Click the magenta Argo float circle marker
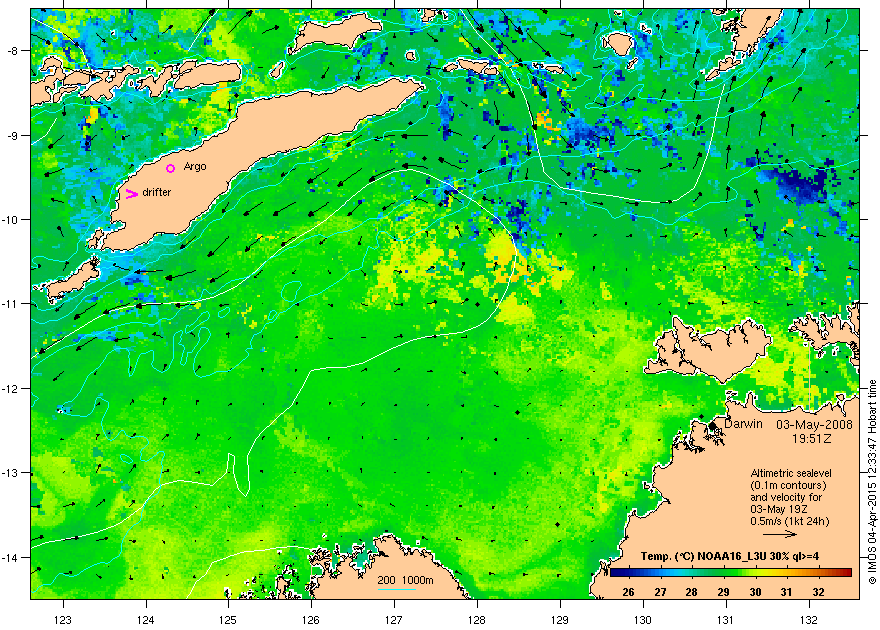 coord(171,168)
